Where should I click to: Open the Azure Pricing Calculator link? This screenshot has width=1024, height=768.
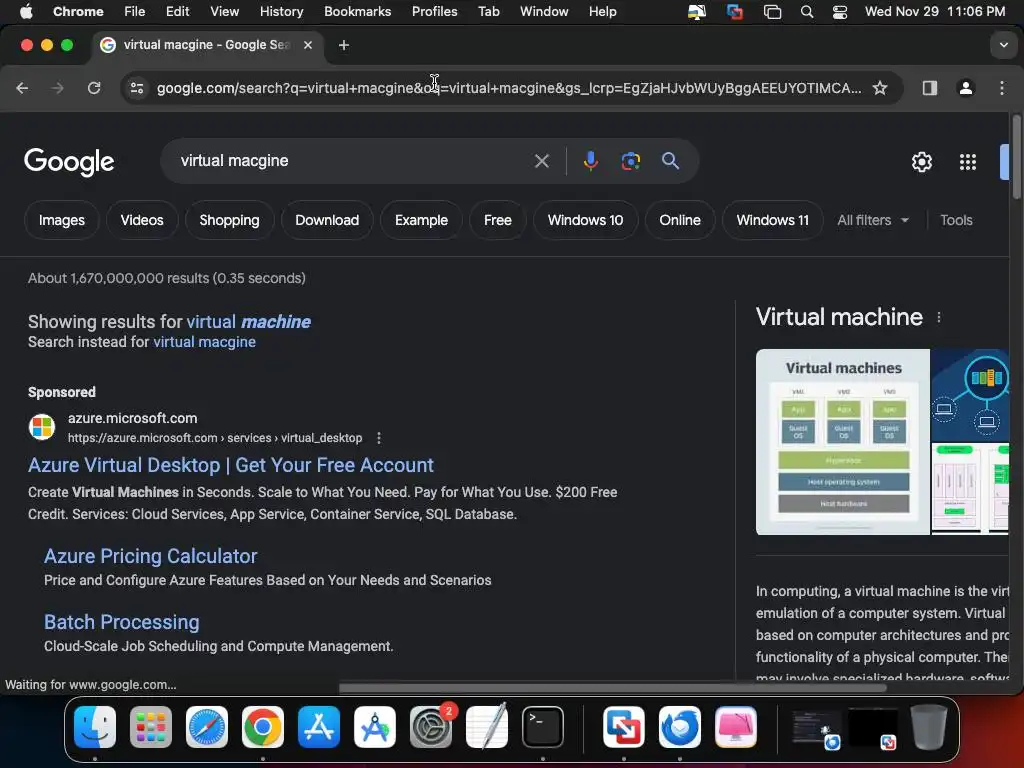tap(150, 556)
